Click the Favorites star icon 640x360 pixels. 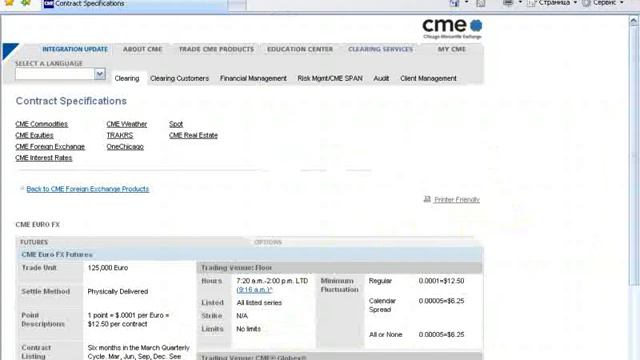pyautogui.click(x=9, y=2)
